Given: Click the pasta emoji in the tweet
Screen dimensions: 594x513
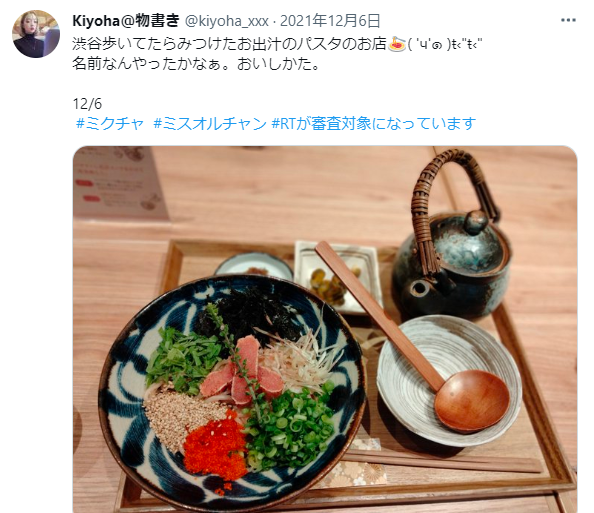Looking at the screenshot, I should tap(397, 44).
